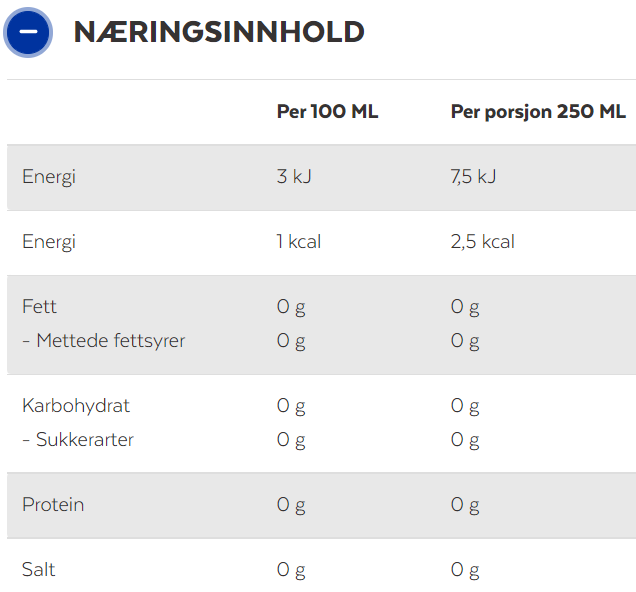Click the Salt row label
The image size is (636, 592).
pos(39,570)
